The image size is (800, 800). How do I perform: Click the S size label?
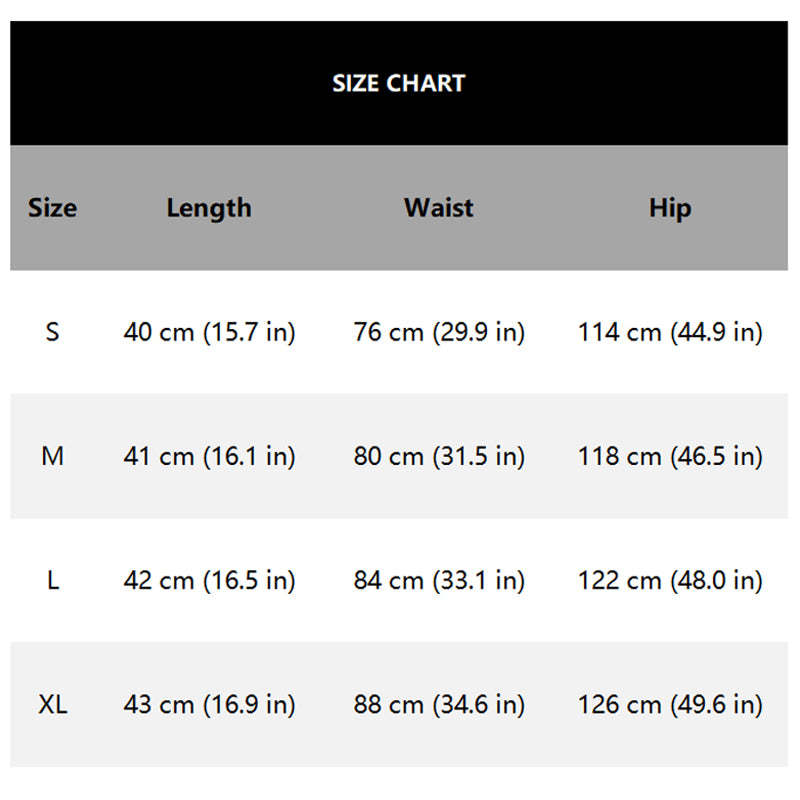click(x=52, y=332)
